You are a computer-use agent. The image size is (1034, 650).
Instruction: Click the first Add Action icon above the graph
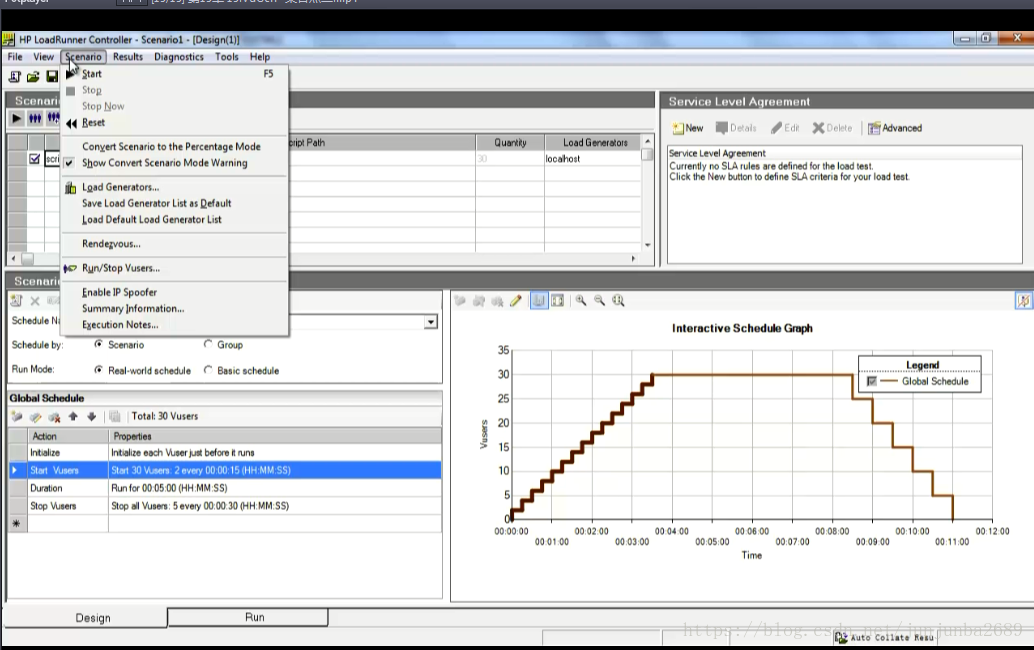tap(460, 301)
